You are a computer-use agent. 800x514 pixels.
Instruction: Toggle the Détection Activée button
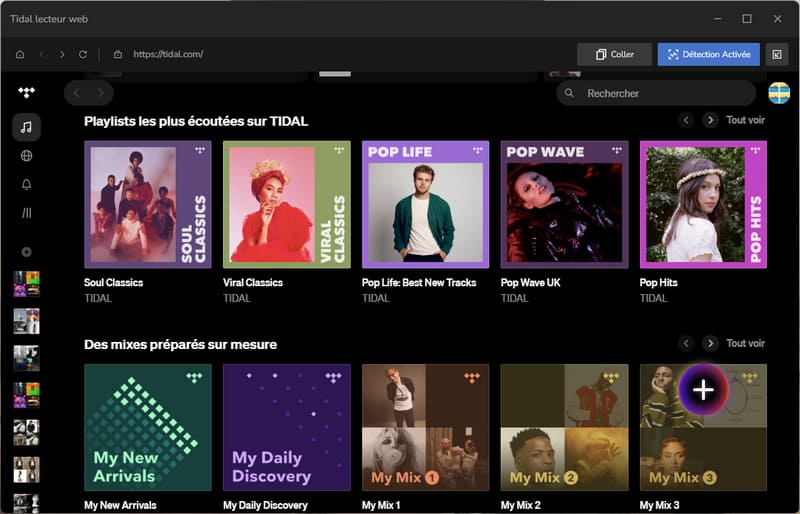pyautogui.click(x=709, y=54)
